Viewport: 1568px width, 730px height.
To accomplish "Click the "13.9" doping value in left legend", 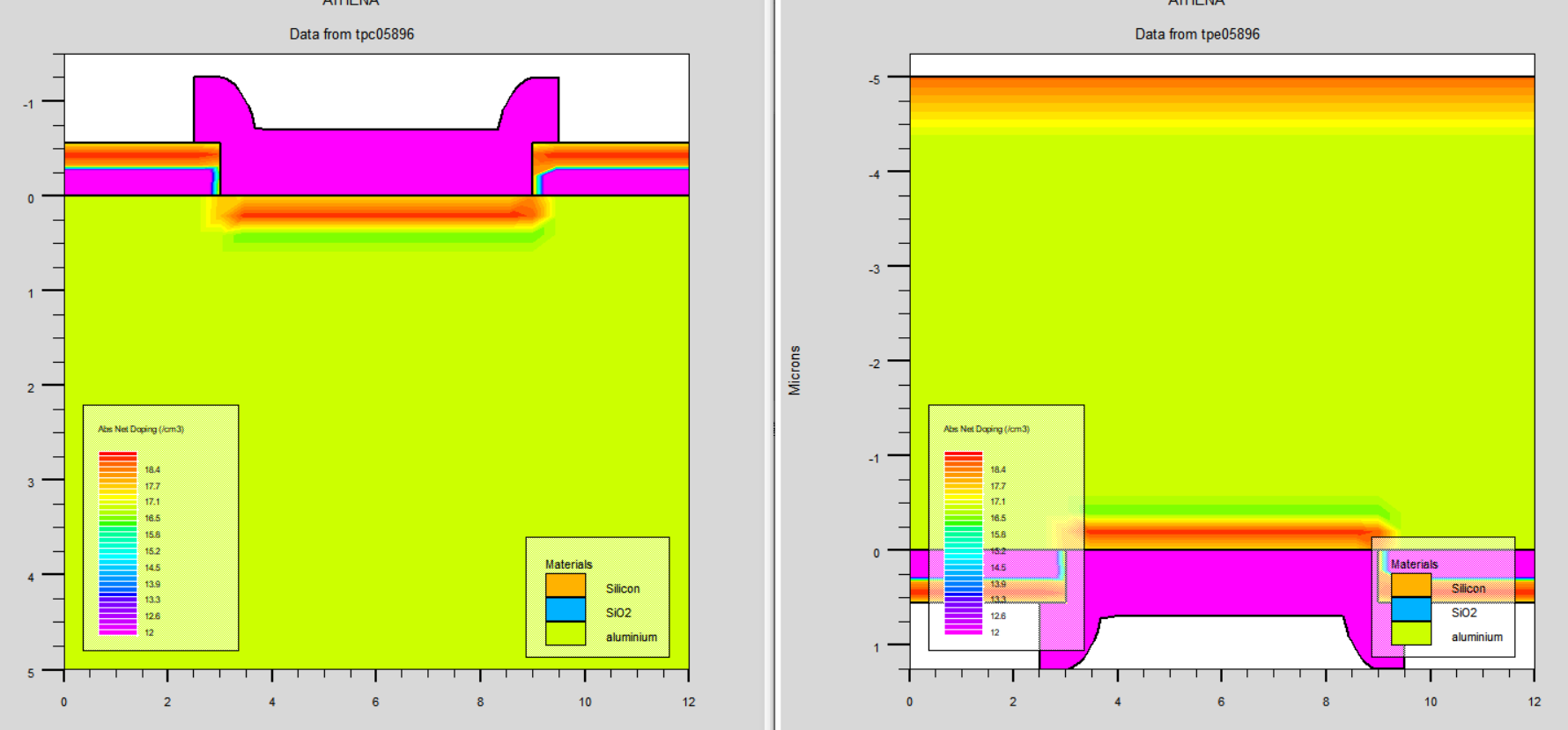I will point(152,584).
